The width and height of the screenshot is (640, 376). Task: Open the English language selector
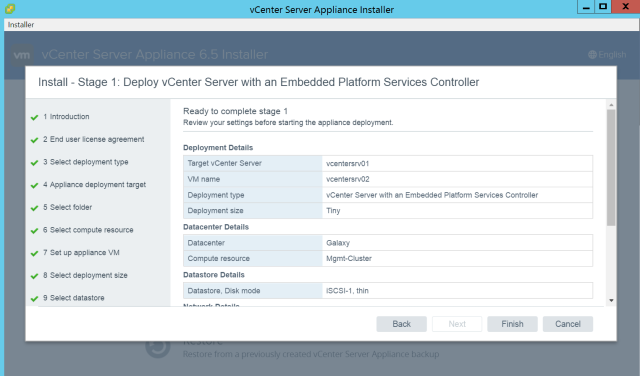point(607,54)
